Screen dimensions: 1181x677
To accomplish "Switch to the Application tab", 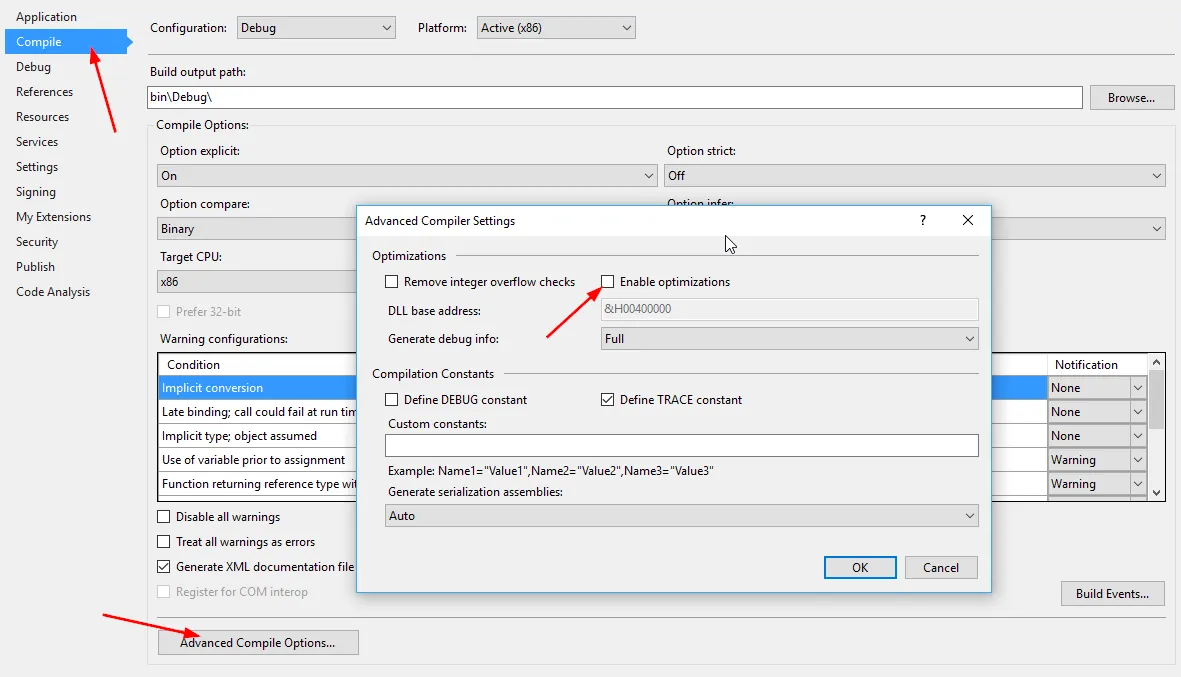I will tap(46, 17).
